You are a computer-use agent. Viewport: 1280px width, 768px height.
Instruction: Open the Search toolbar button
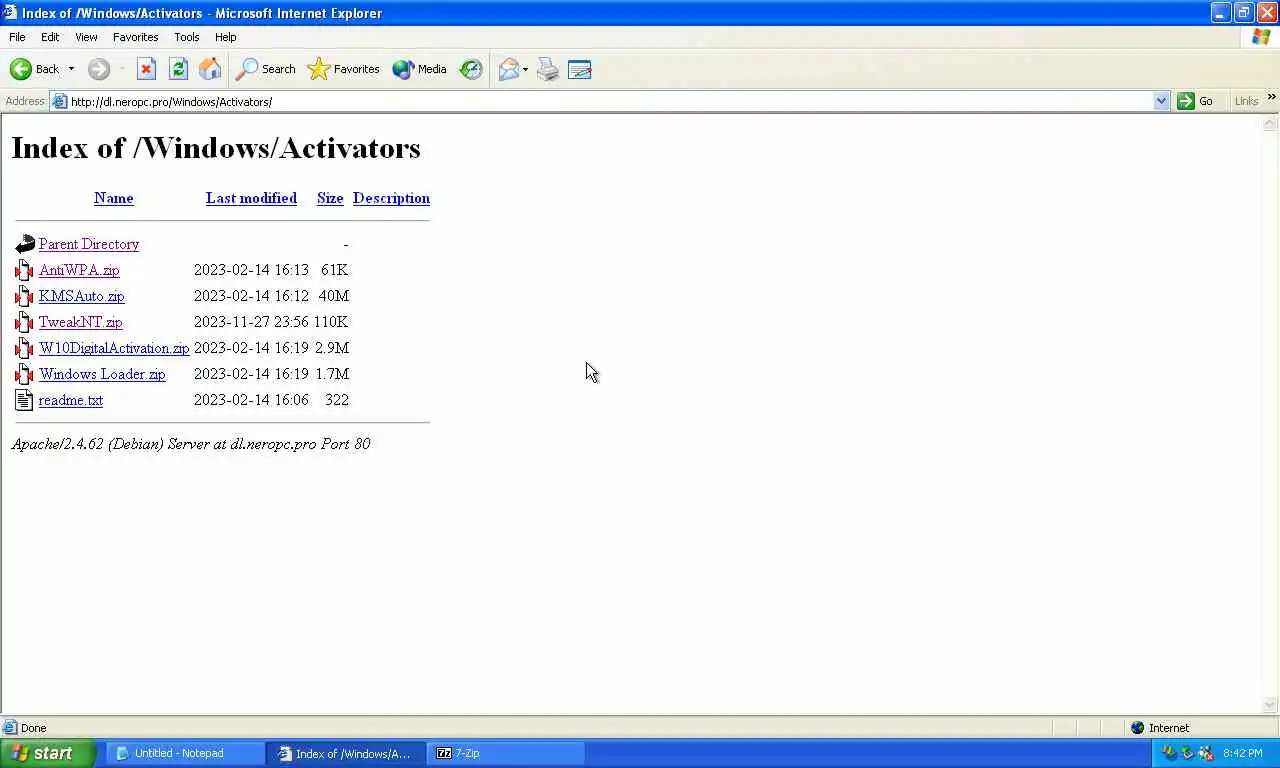(265, 69)
